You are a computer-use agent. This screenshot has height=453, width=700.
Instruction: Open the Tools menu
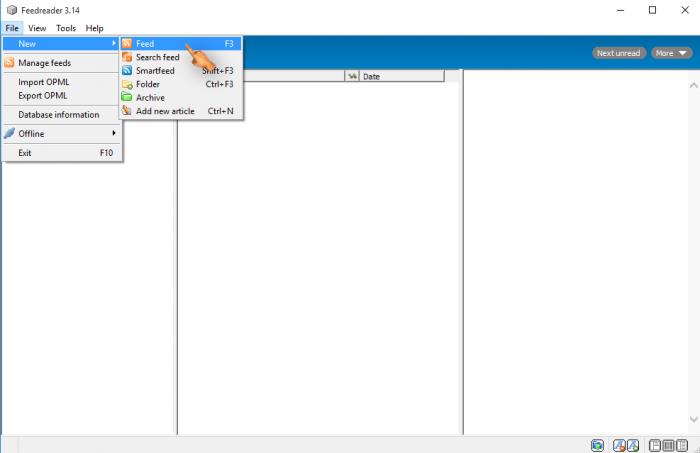[66, 28]
